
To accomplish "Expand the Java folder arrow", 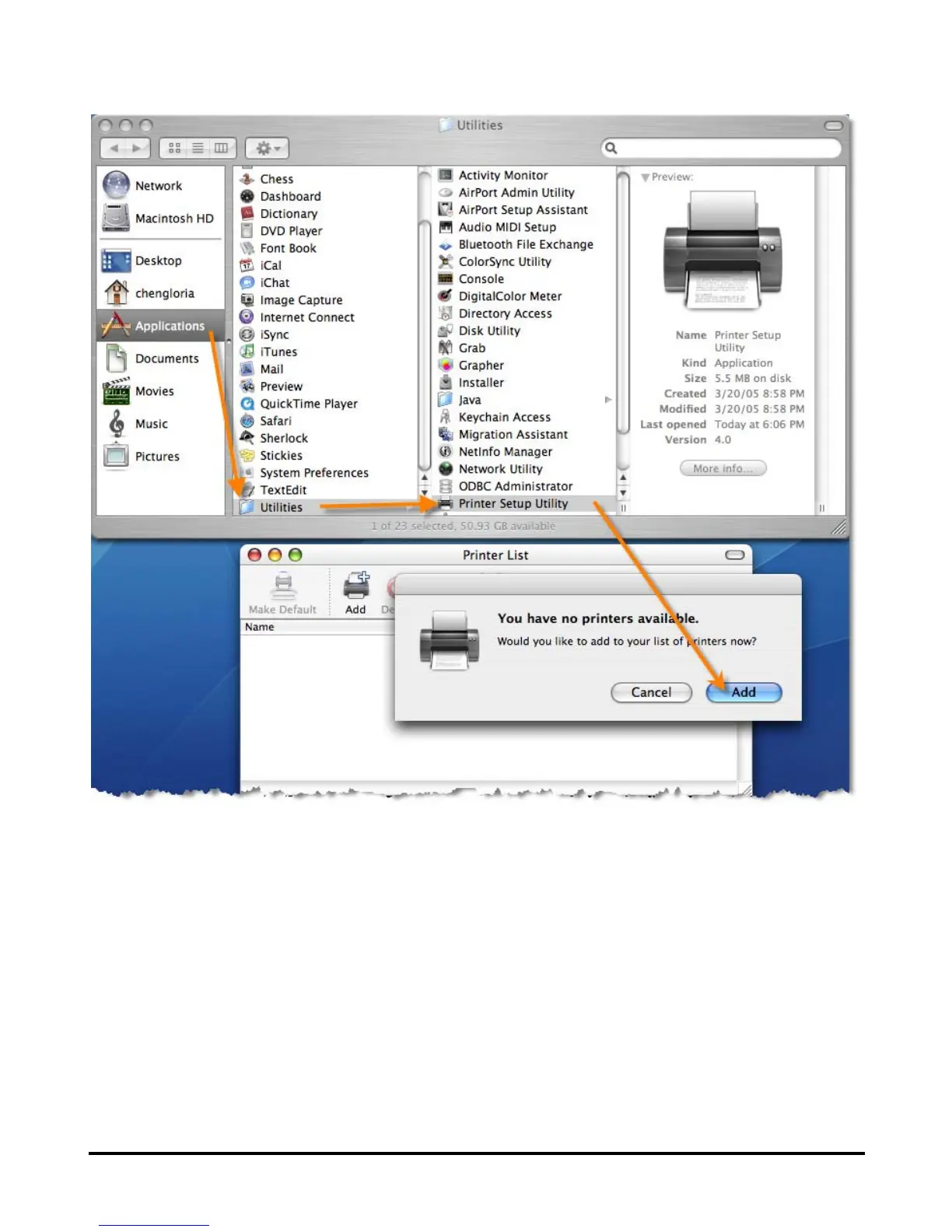I will coord(608,400).
